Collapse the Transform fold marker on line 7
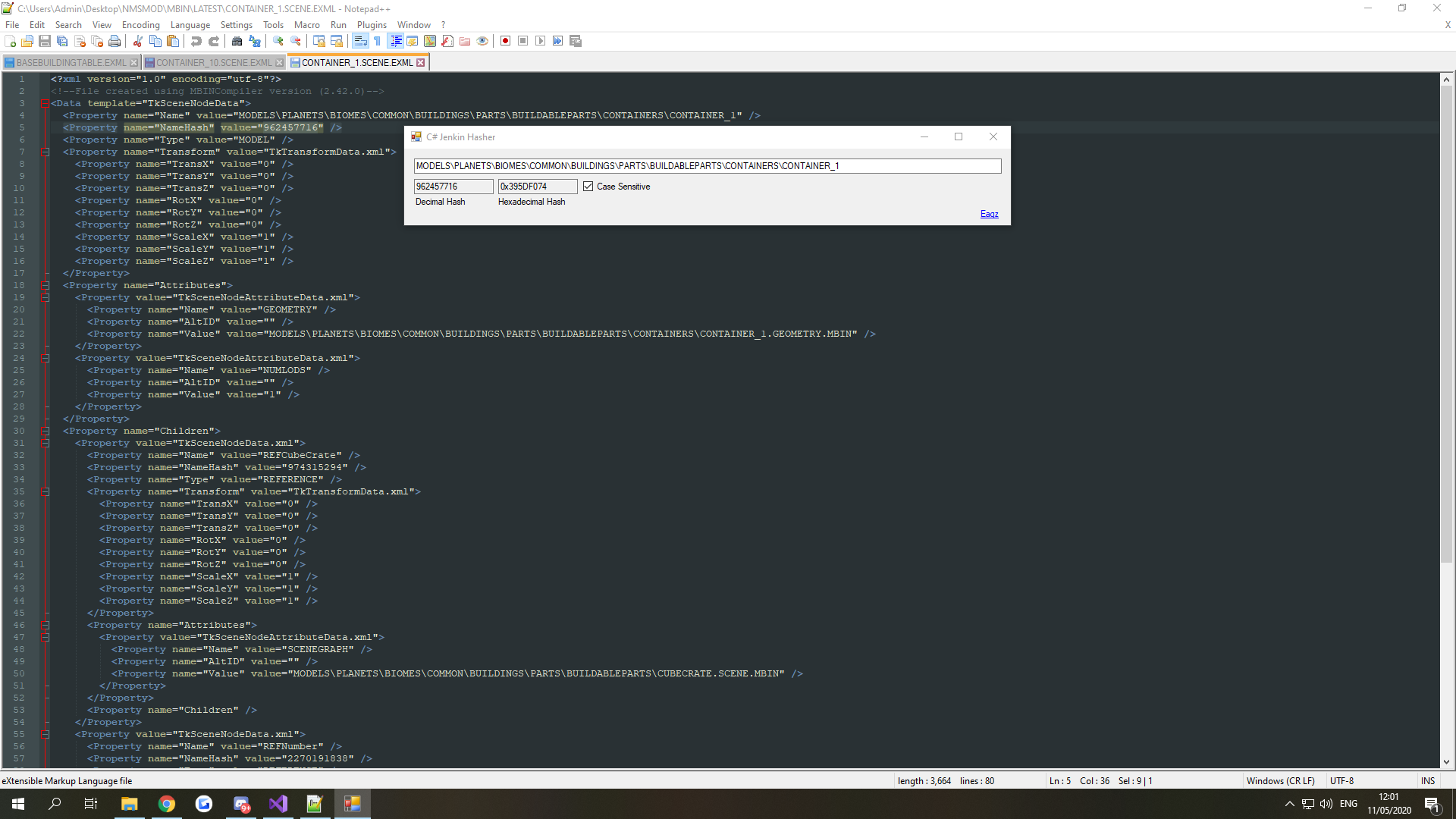 pyautogui.click(x=45, y=152)
